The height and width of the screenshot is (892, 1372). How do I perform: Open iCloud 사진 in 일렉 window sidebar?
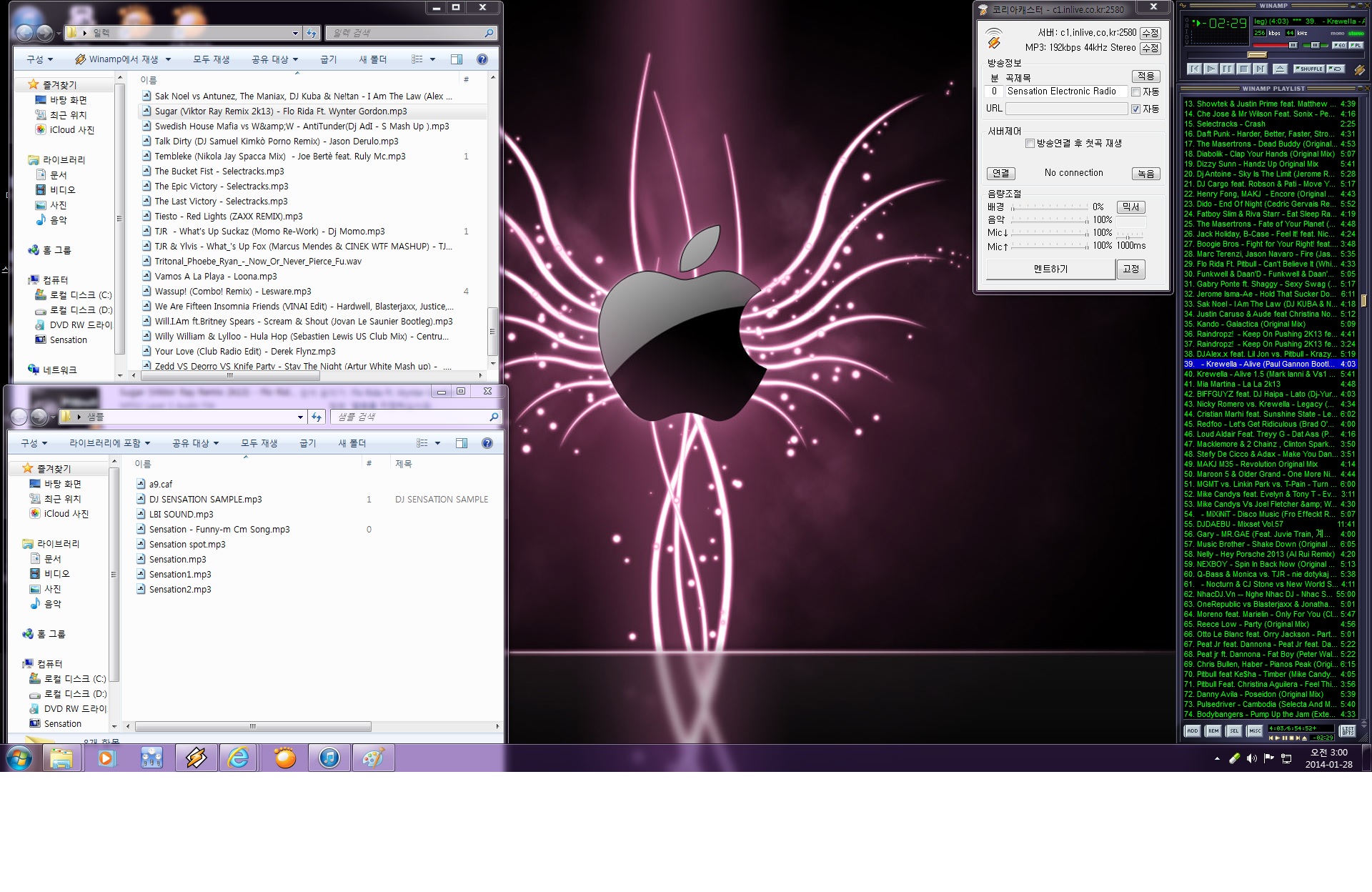[71, 130]
